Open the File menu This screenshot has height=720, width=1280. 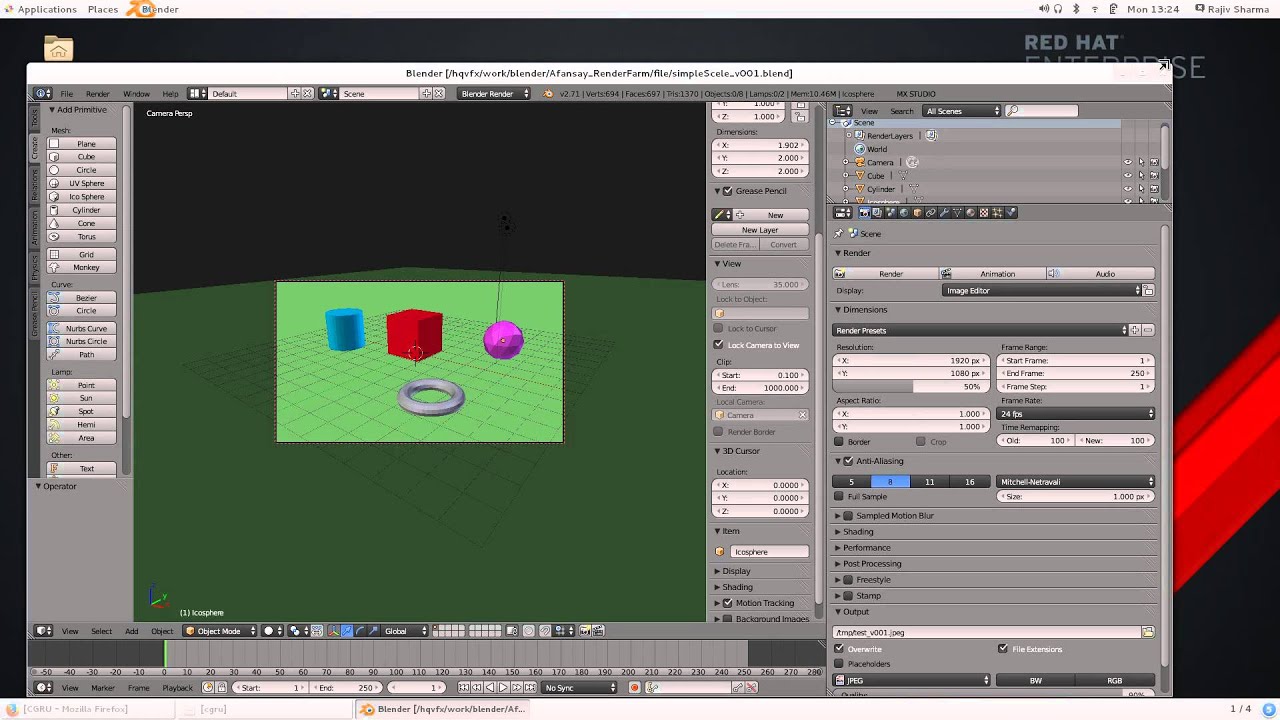pyautogui.click(x=66, y=93)
